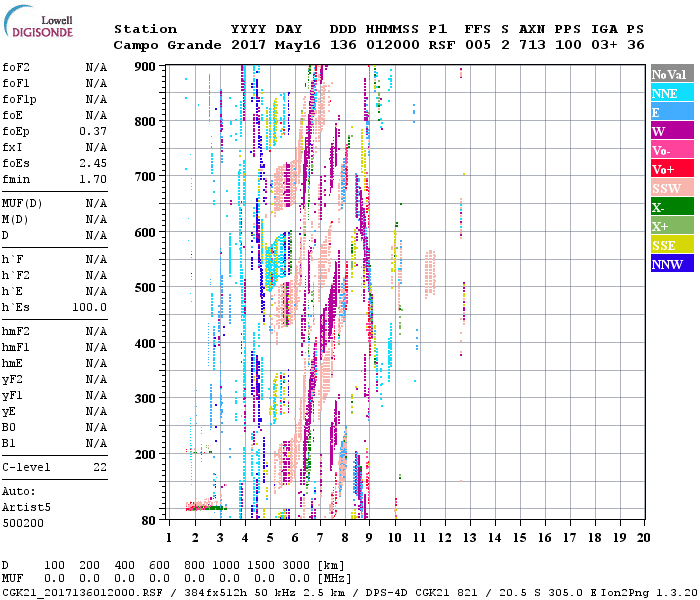The image size is (700, 600).
Task: Click the fxI parameter label
Action: point(12,147)
